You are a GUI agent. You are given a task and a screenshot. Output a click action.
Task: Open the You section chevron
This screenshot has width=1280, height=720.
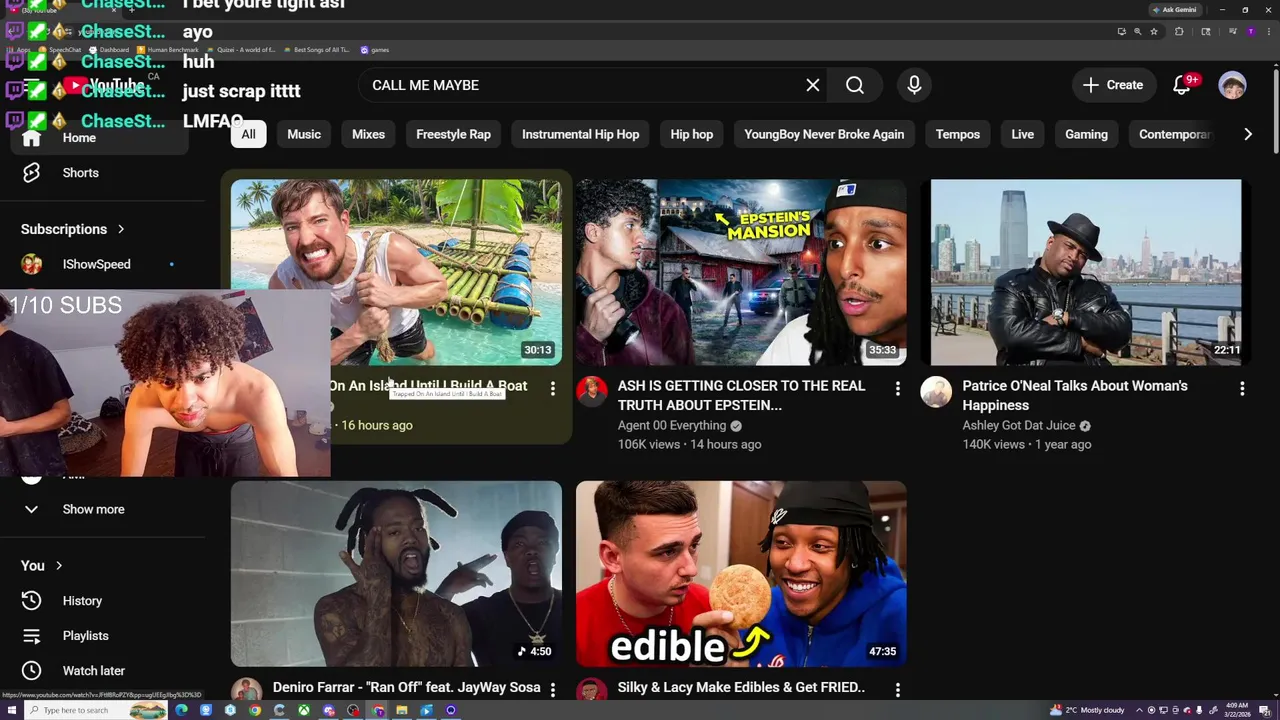(59, 566)
